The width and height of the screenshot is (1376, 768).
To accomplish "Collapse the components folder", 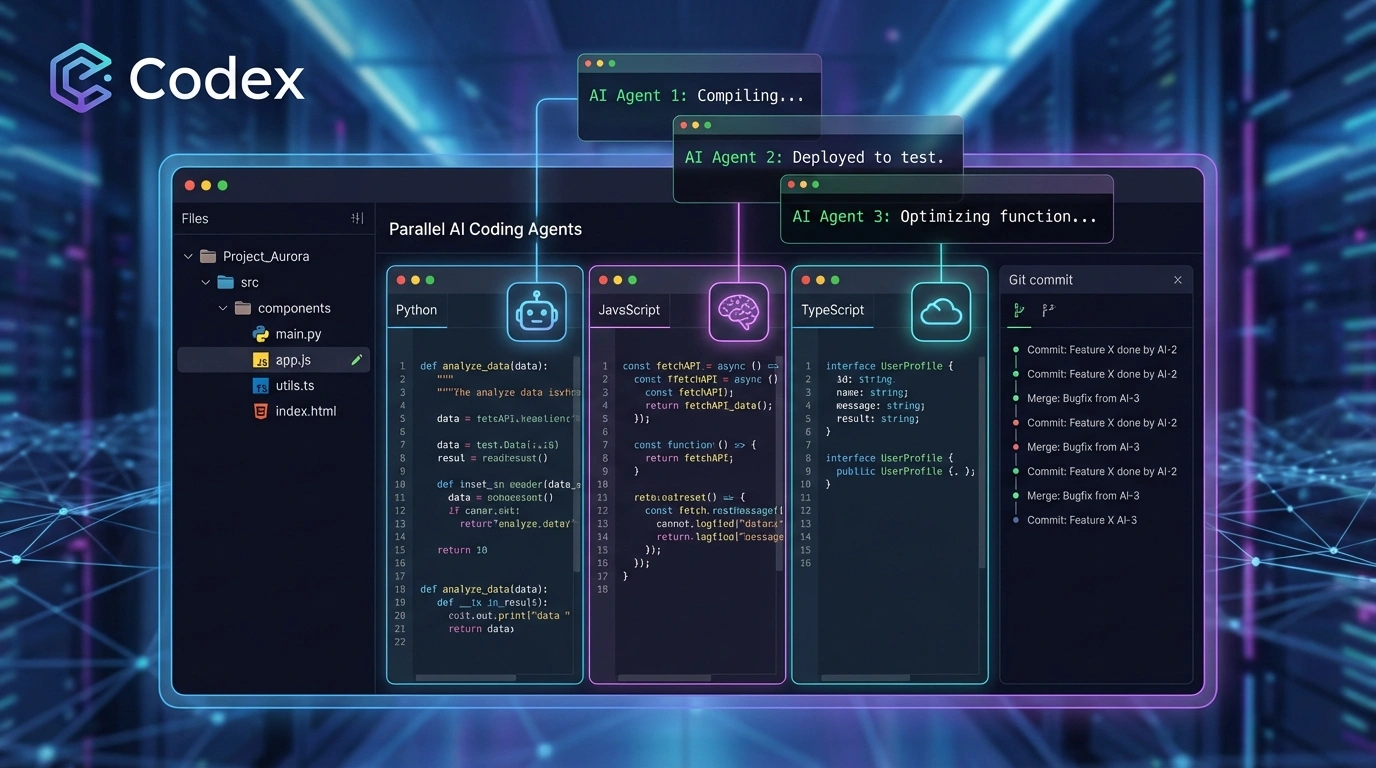I will pyautogui.click(x=223, y=309).
